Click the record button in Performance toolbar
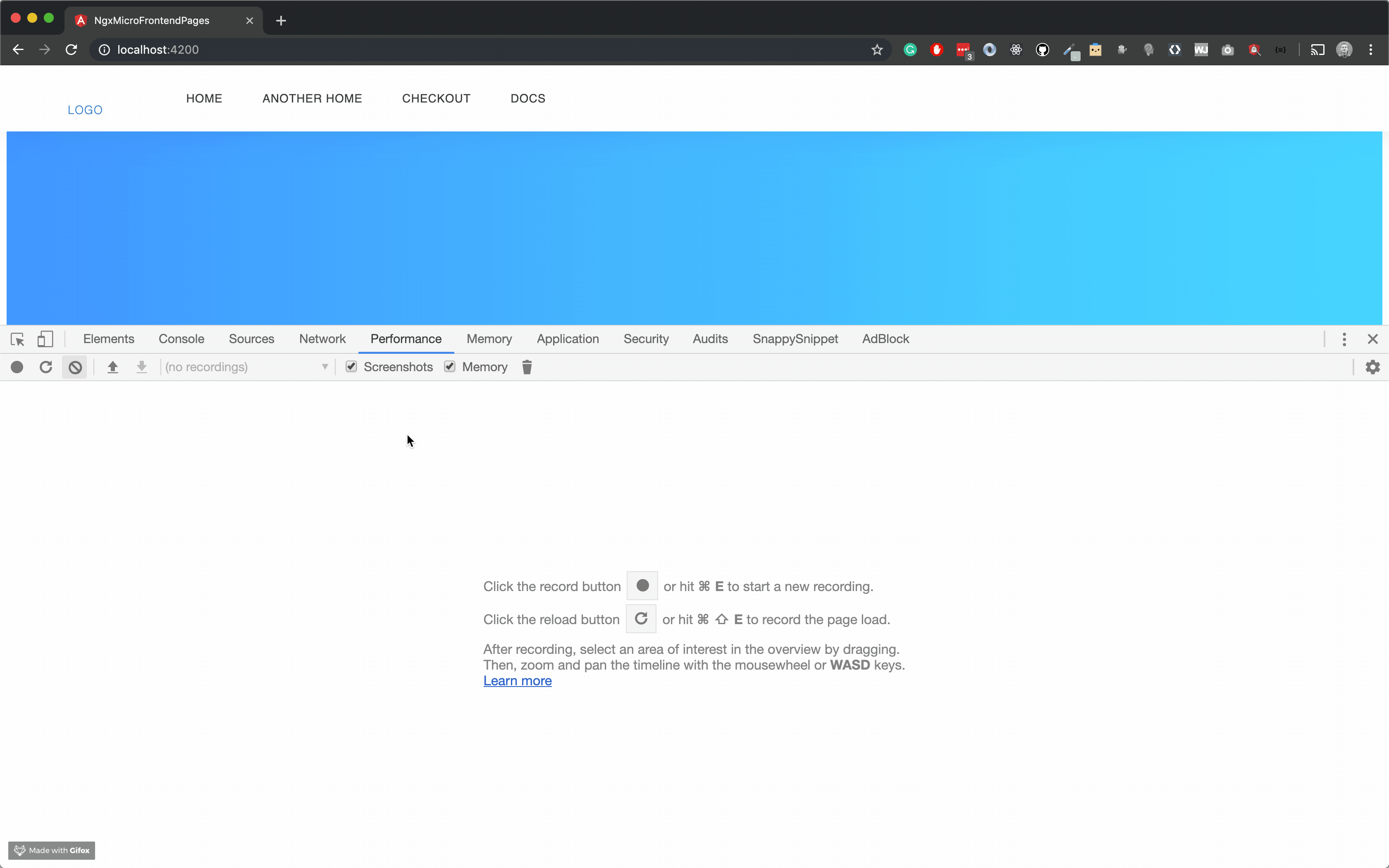The image size is (1389, 868). tap(17, 367)
